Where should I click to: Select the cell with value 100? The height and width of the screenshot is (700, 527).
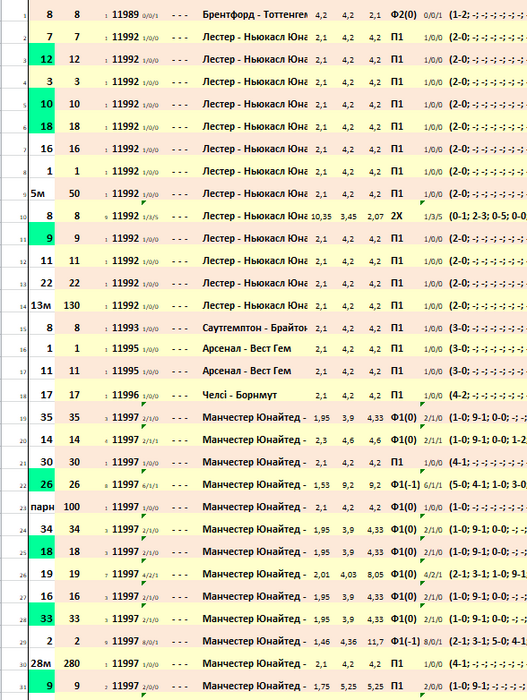point(71,507)
